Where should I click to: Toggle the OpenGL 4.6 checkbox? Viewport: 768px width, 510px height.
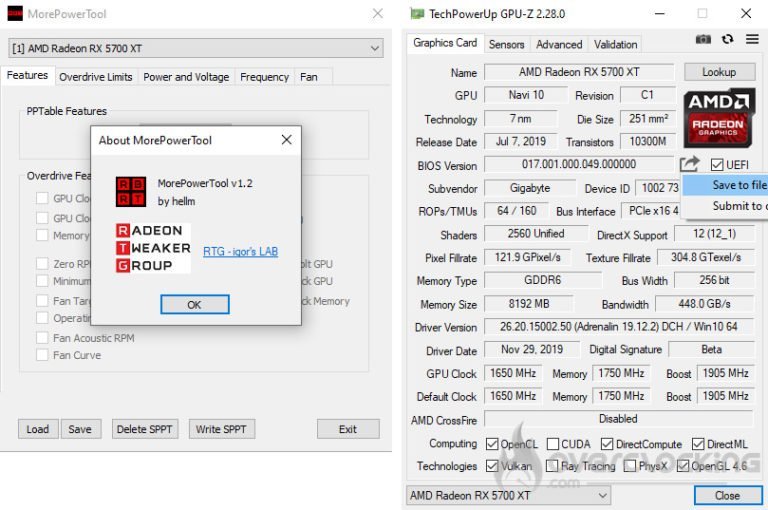pyautogui.click(x=683, y=465)
